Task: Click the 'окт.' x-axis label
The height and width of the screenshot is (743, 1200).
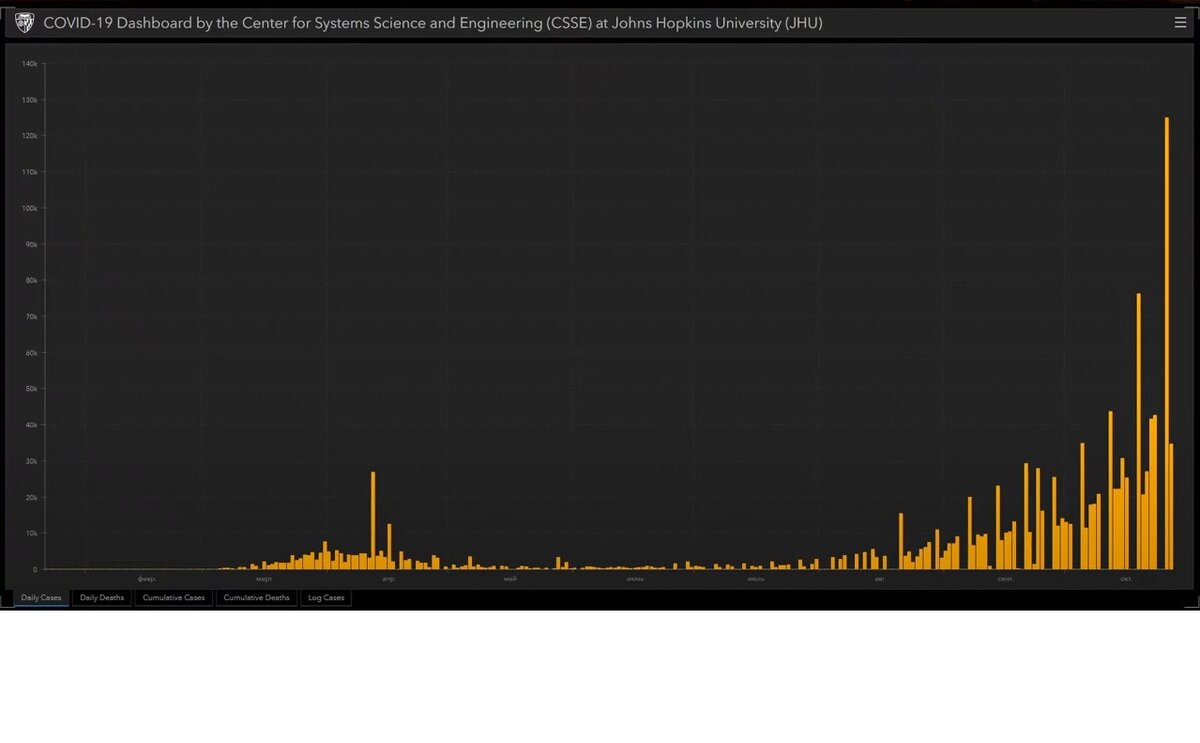Action: coord(1126,579)
